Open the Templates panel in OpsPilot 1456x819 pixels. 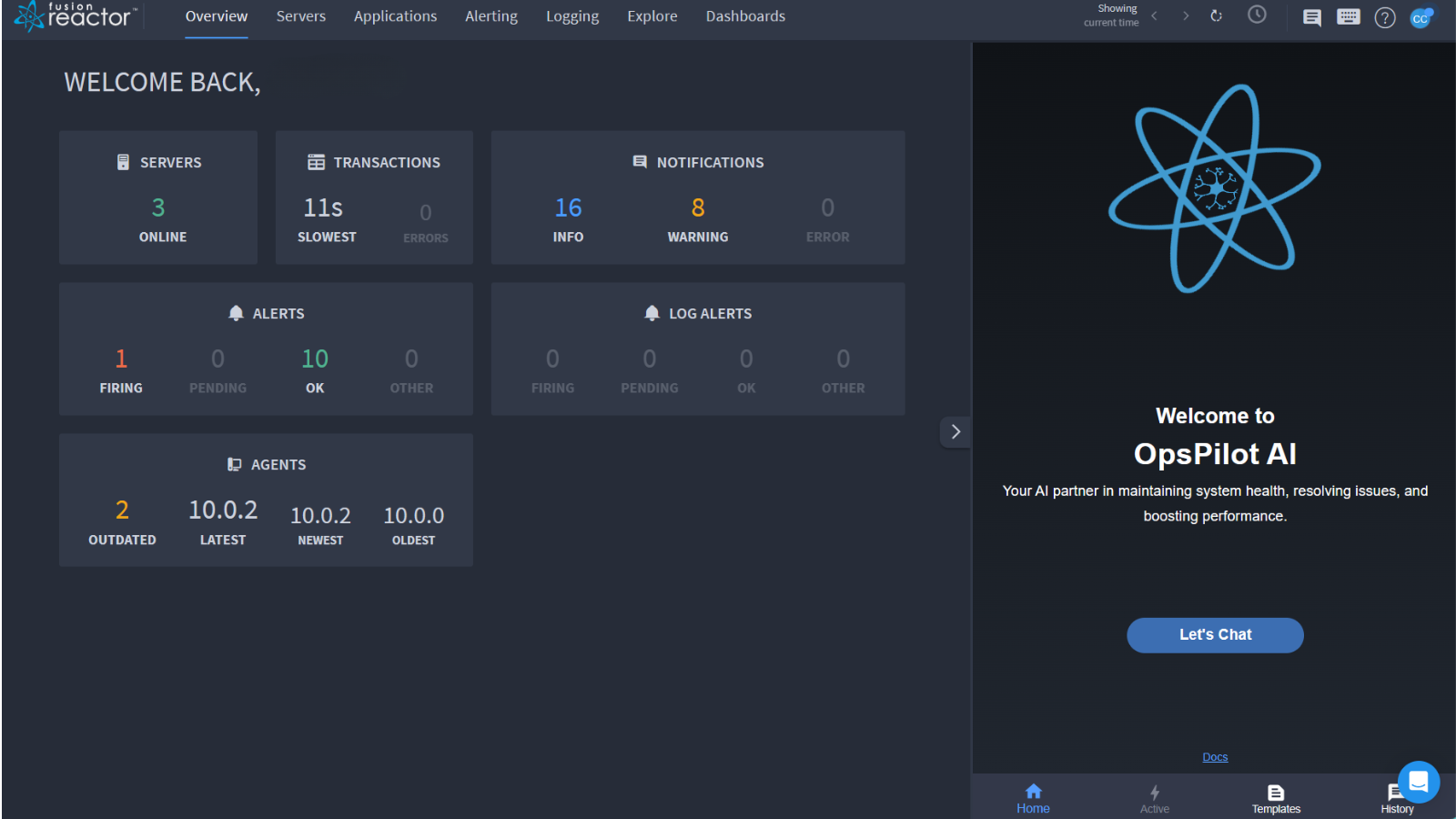pyautogui.click(x=1276, y=796)
